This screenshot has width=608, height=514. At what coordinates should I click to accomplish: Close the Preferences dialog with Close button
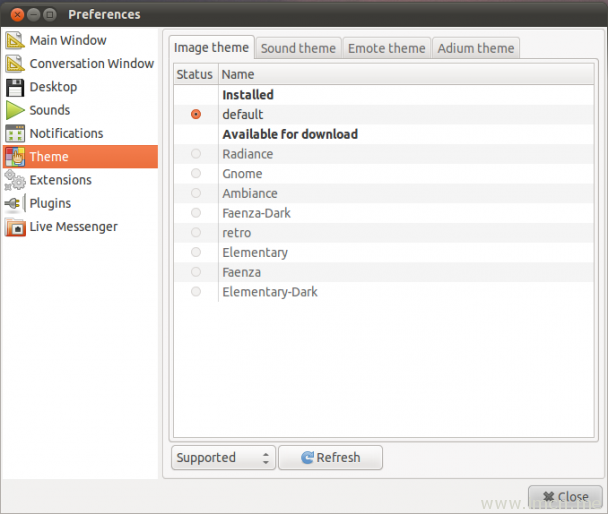coord(565,497)
